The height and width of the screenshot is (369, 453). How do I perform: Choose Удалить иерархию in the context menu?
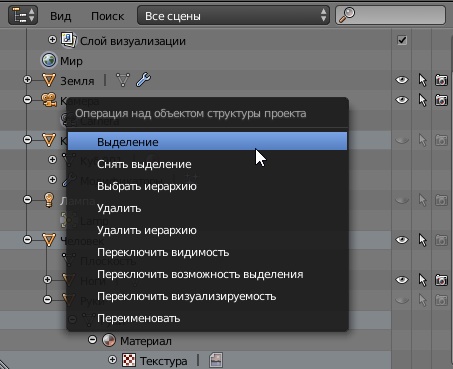pos(207,230)
